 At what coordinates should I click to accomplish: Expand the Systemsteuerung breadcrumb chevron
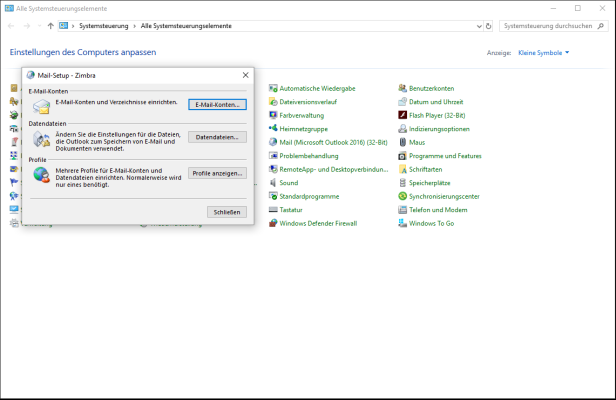click(134, 25)
